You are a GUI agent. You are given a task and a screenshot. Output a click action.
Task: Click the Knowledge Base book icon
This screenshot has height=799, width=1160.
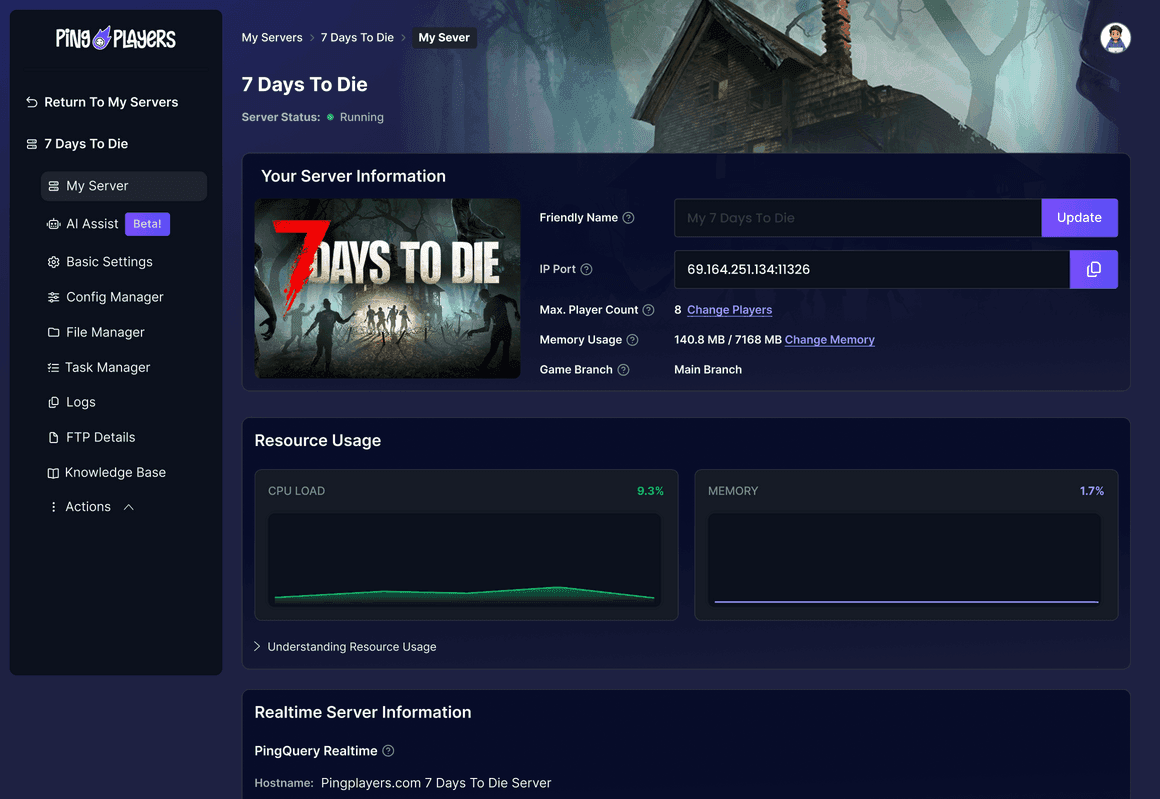point(53,473)
